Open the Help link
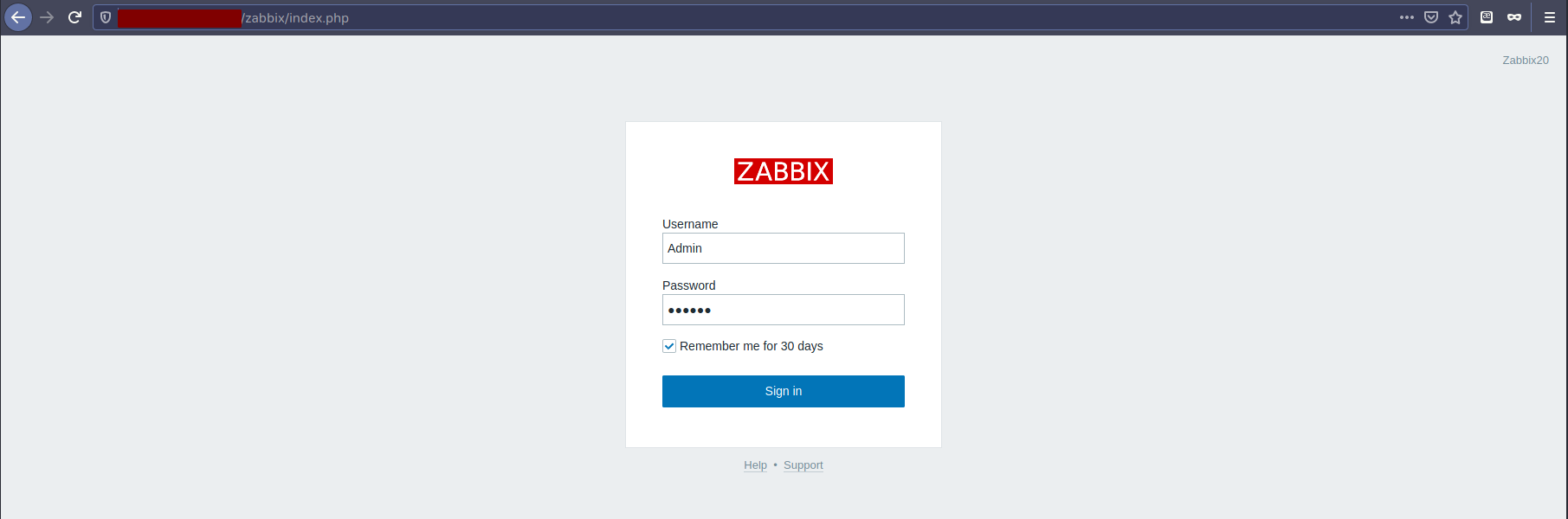 point(755,465)
